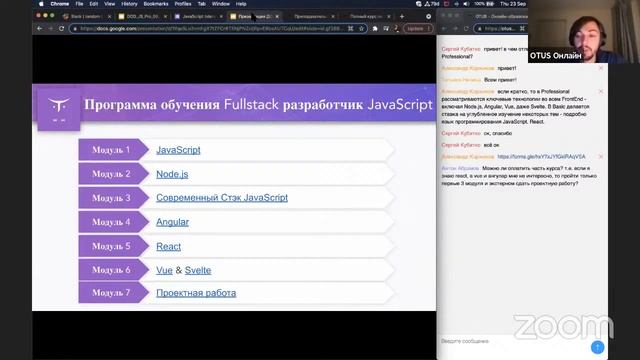Open the Bookmarks menu
The height and width of the screenshot is (360, 640).
(156, 4)
